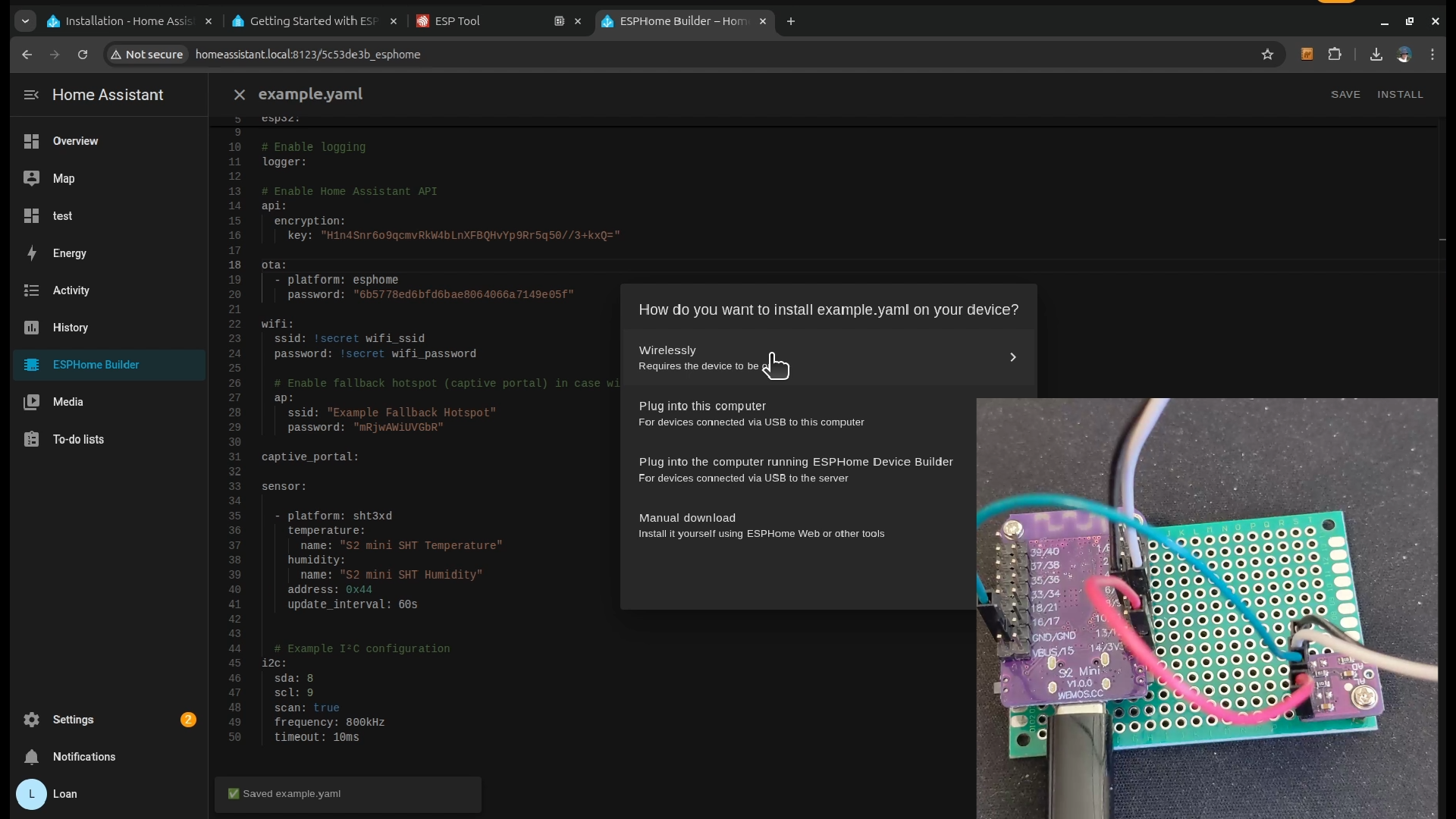This screenshot has height=819, width=1456.
Task: Open the Chrome three-dot menu
Action: [x=1432, y=55]
